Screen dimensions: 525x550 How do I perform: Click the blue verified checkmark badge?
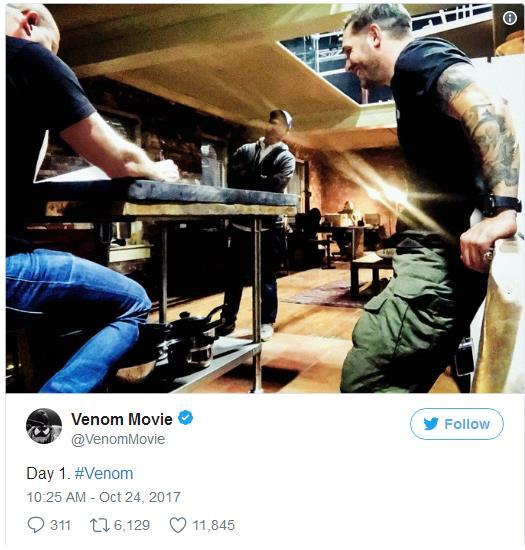pyautogui.click(x=186, y=418)
